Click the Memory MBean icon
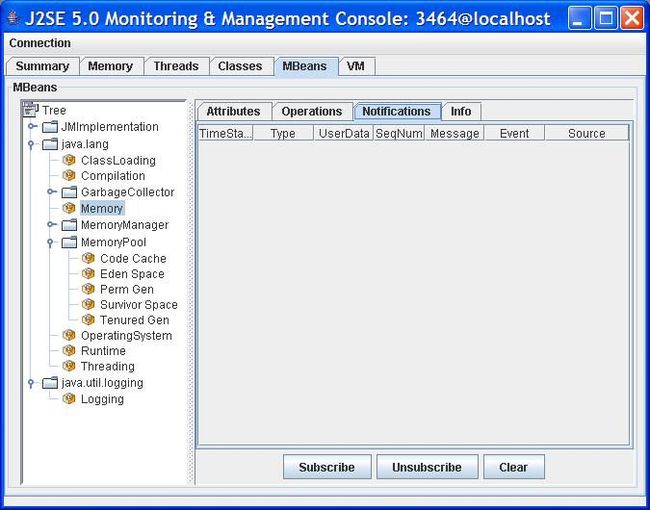This screenshot has height=510, width=650. (x=69, y=208)
